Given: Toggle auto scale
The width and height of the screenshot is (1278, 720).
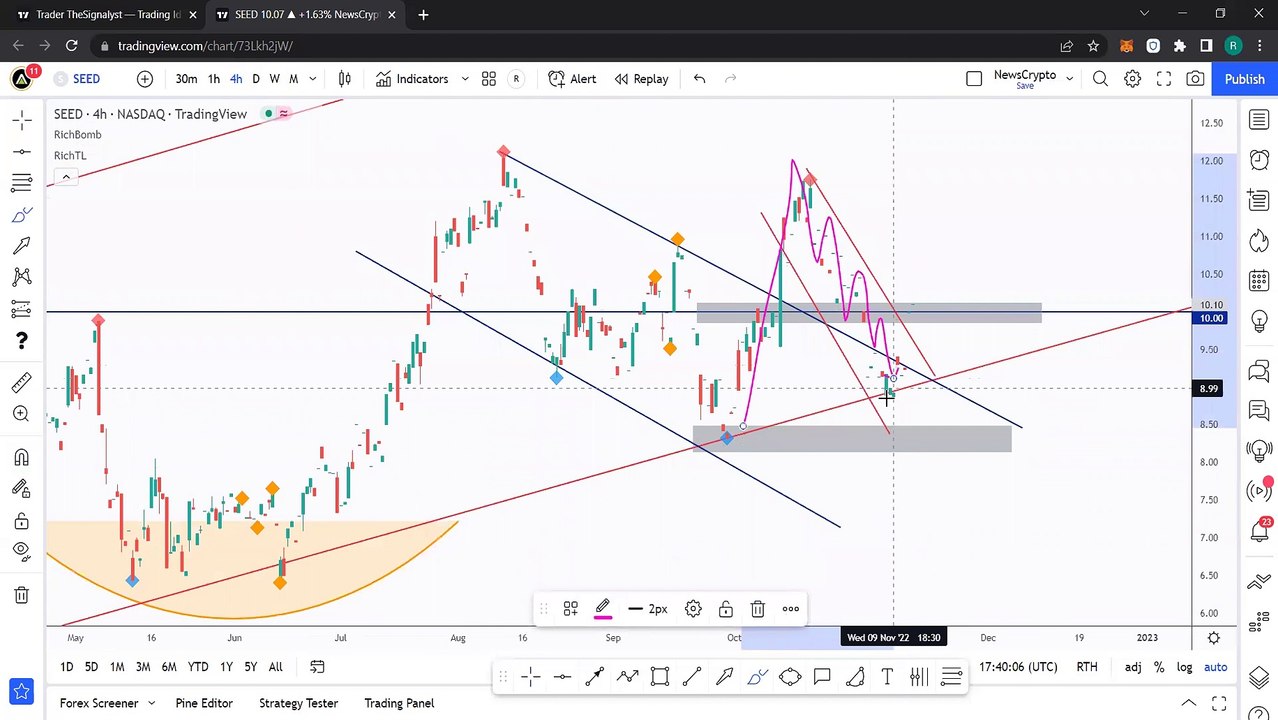Looking at the screenshot, I should (1215, 667).
